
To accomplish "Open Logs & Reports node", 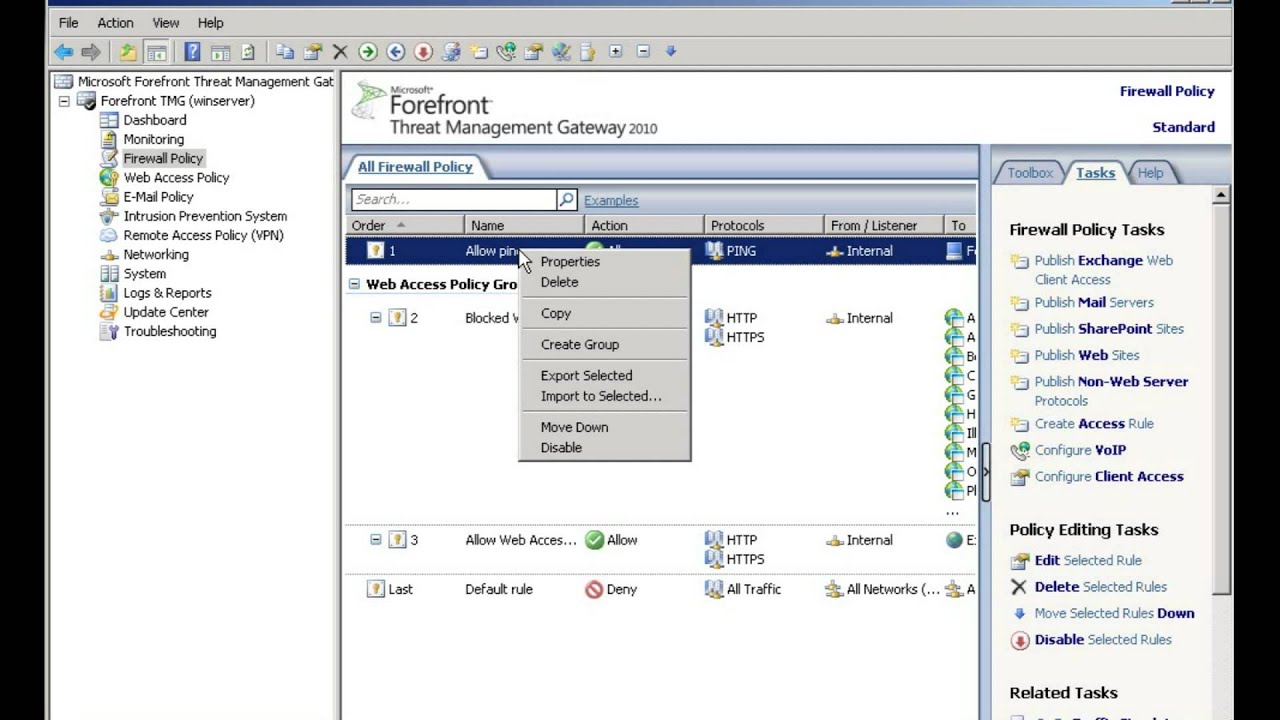I will click(x=167, y=293).
